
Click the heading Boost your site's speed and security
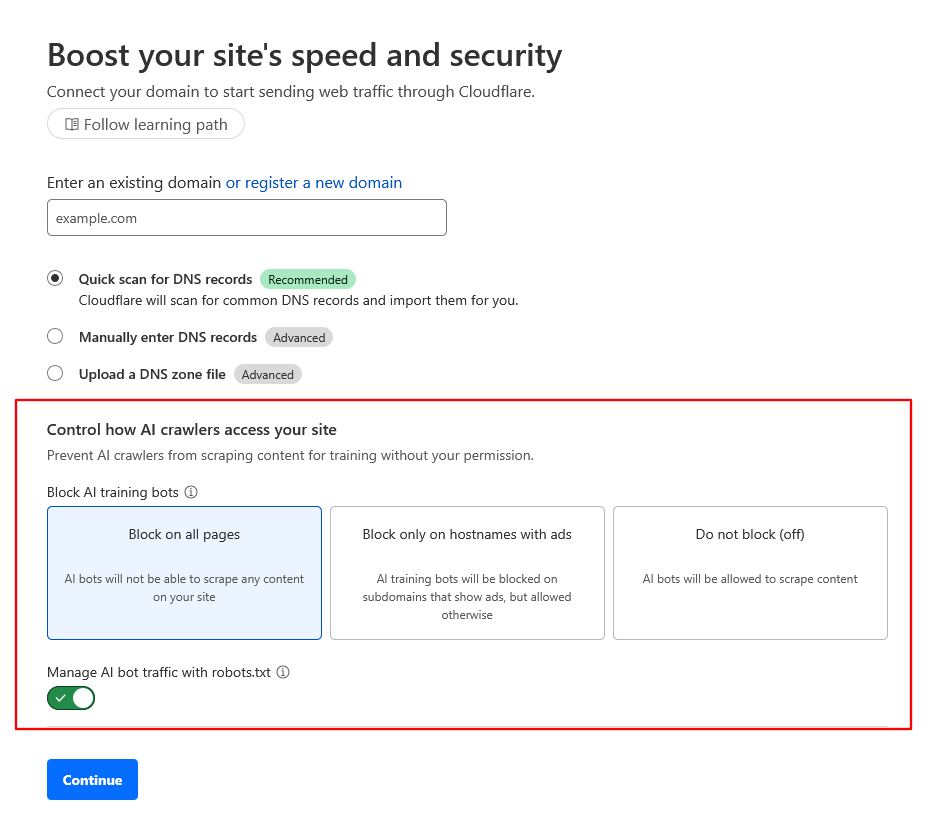[x=304, y=55]
